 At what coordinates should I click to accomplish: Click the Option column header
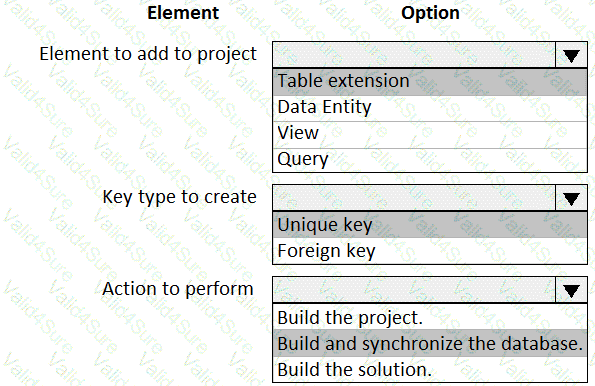(430, 13)
